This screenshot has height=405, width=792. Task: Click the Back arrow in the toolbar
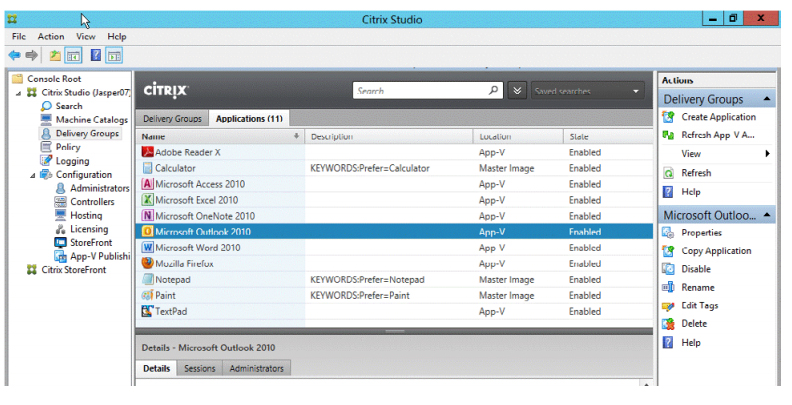(x=15, y=55)
